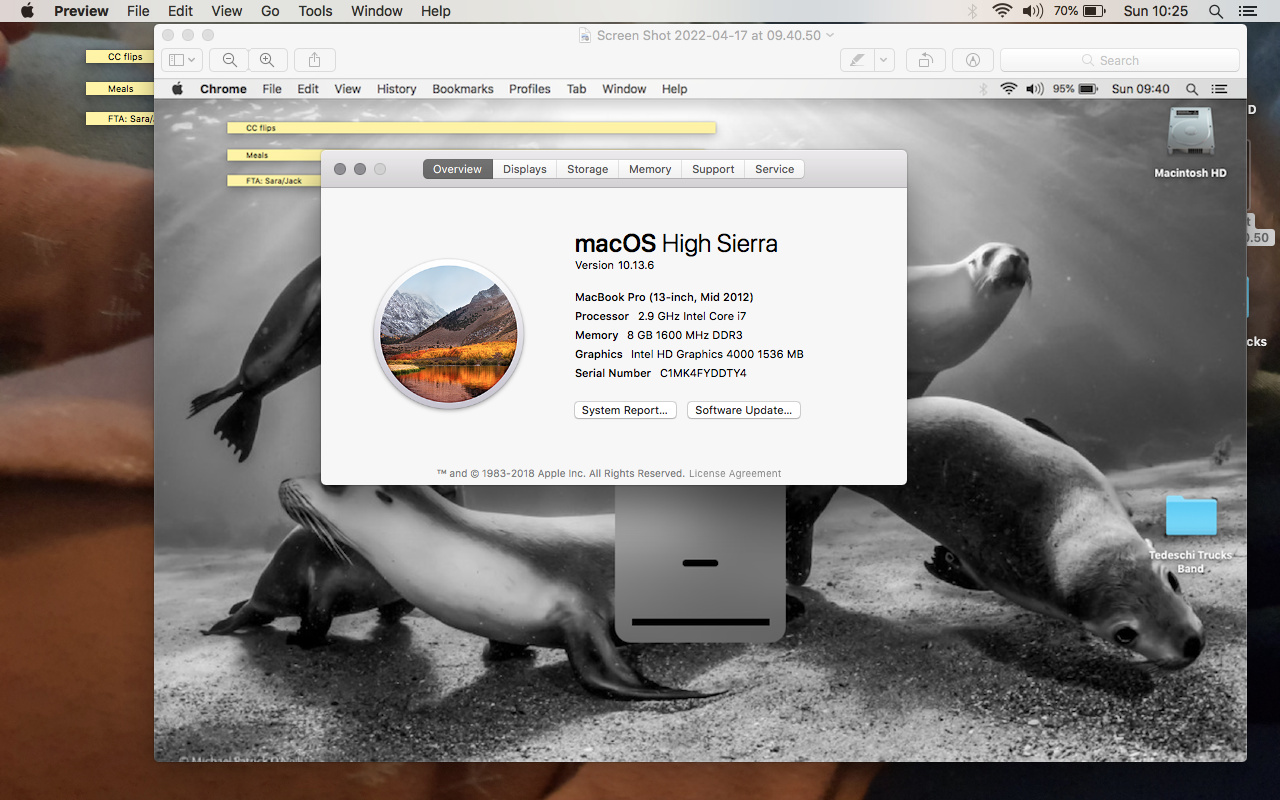Click the volume icon in the top menu bar
This screenshot has width=1280, height=800.
coord(1033,11)
